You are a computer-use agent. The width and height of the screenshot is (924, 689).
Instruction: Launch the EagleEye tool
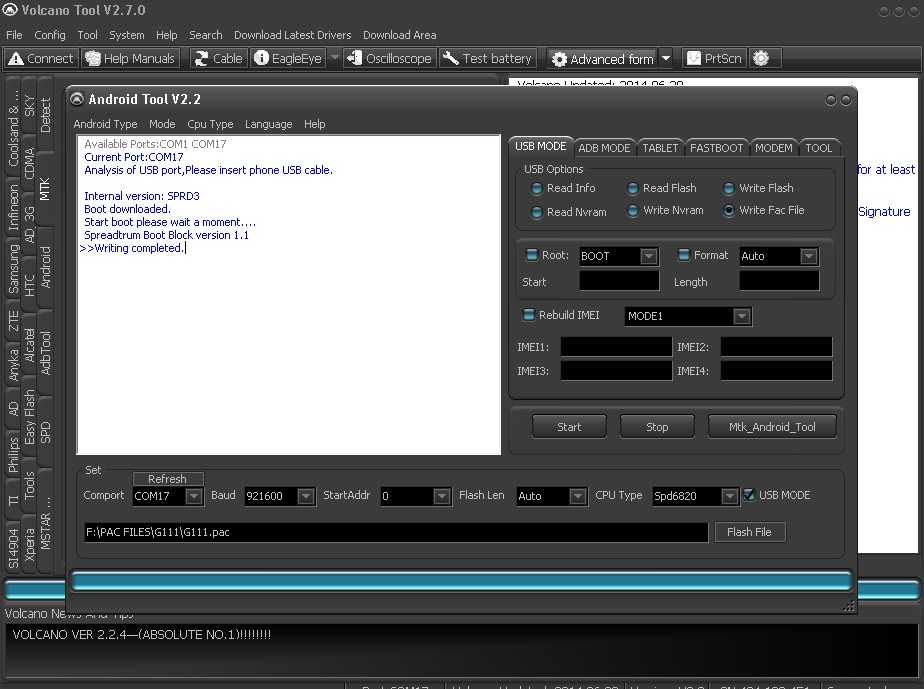tap(288, 59)
